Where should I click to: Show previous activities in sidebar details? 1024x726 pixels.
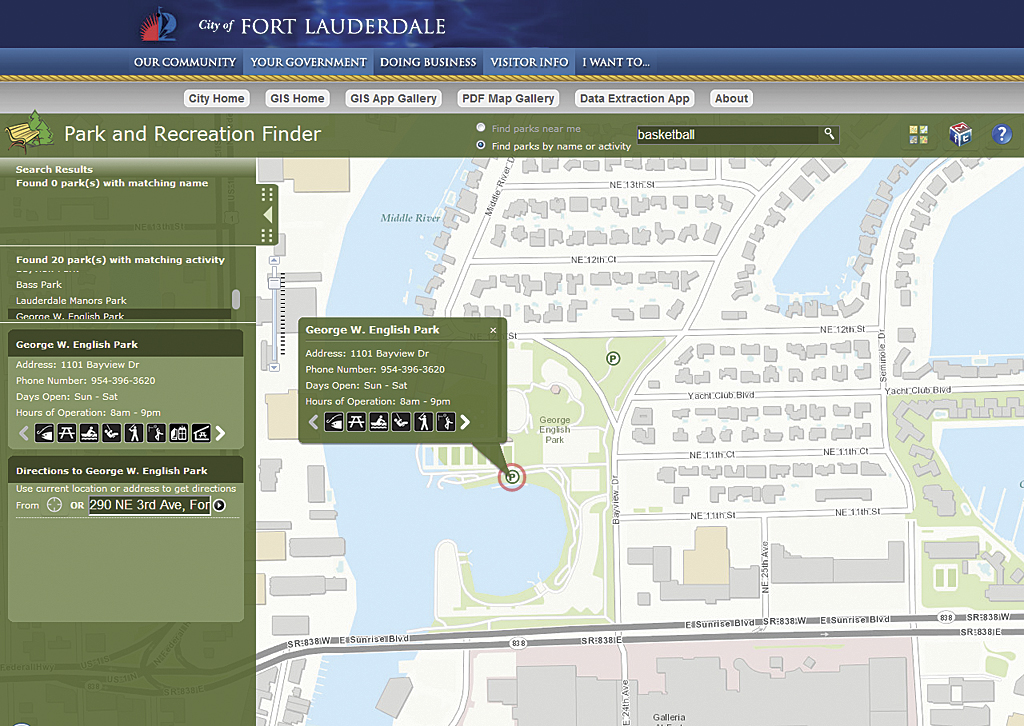tap(24, 433)
